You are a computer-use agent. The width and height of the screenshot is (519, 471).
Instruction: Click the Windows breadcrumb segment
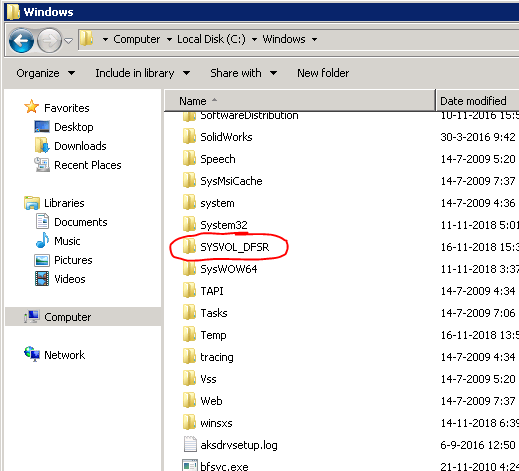(284, 39)
